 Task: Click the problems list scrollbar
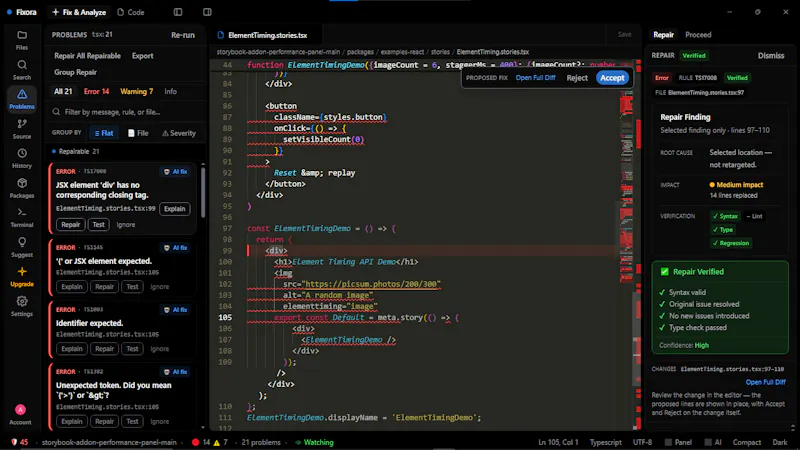click(x=203, y=191)
